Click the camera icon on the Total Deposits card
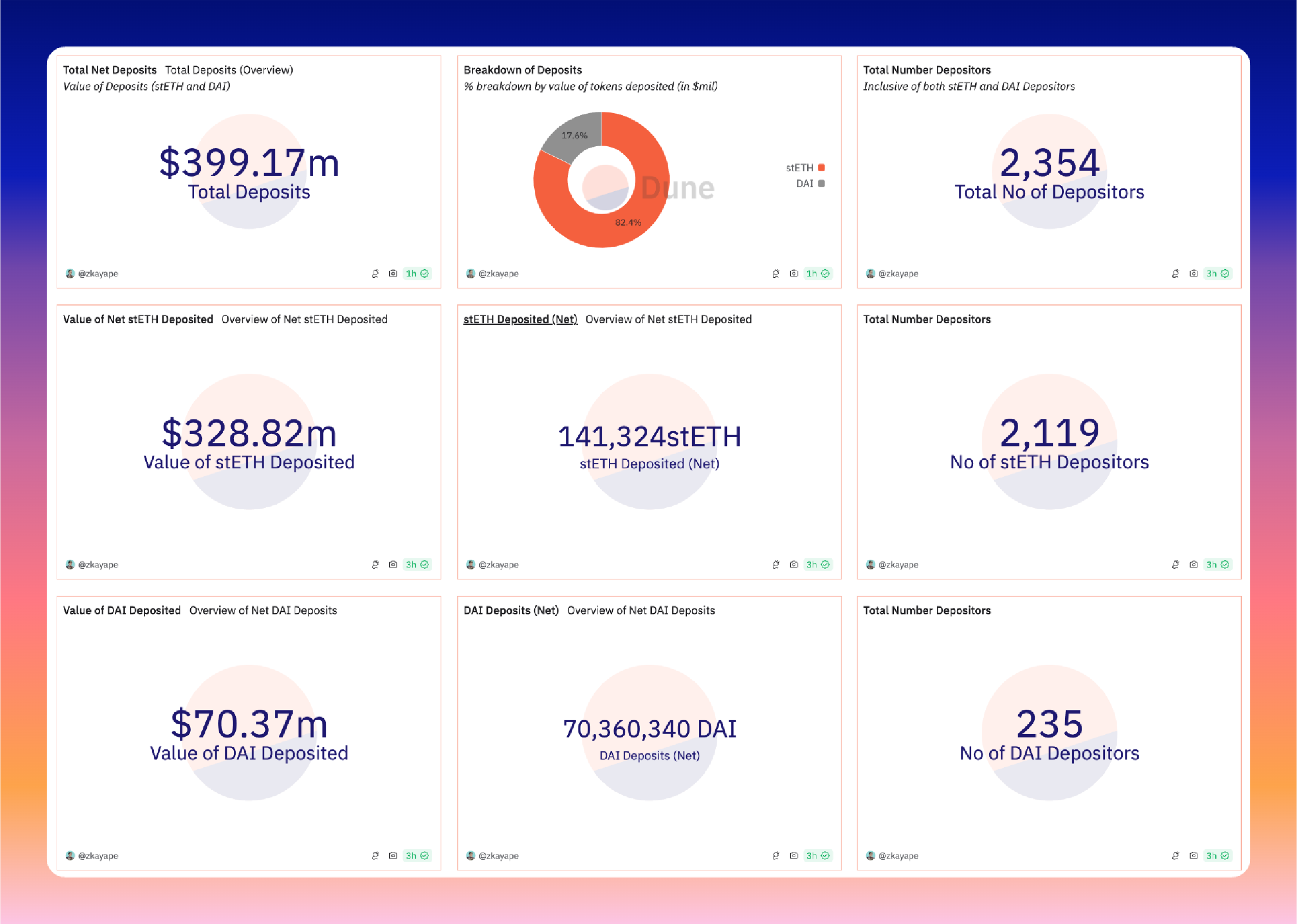This screenshot has height=924, width=1297. point(393,274)
